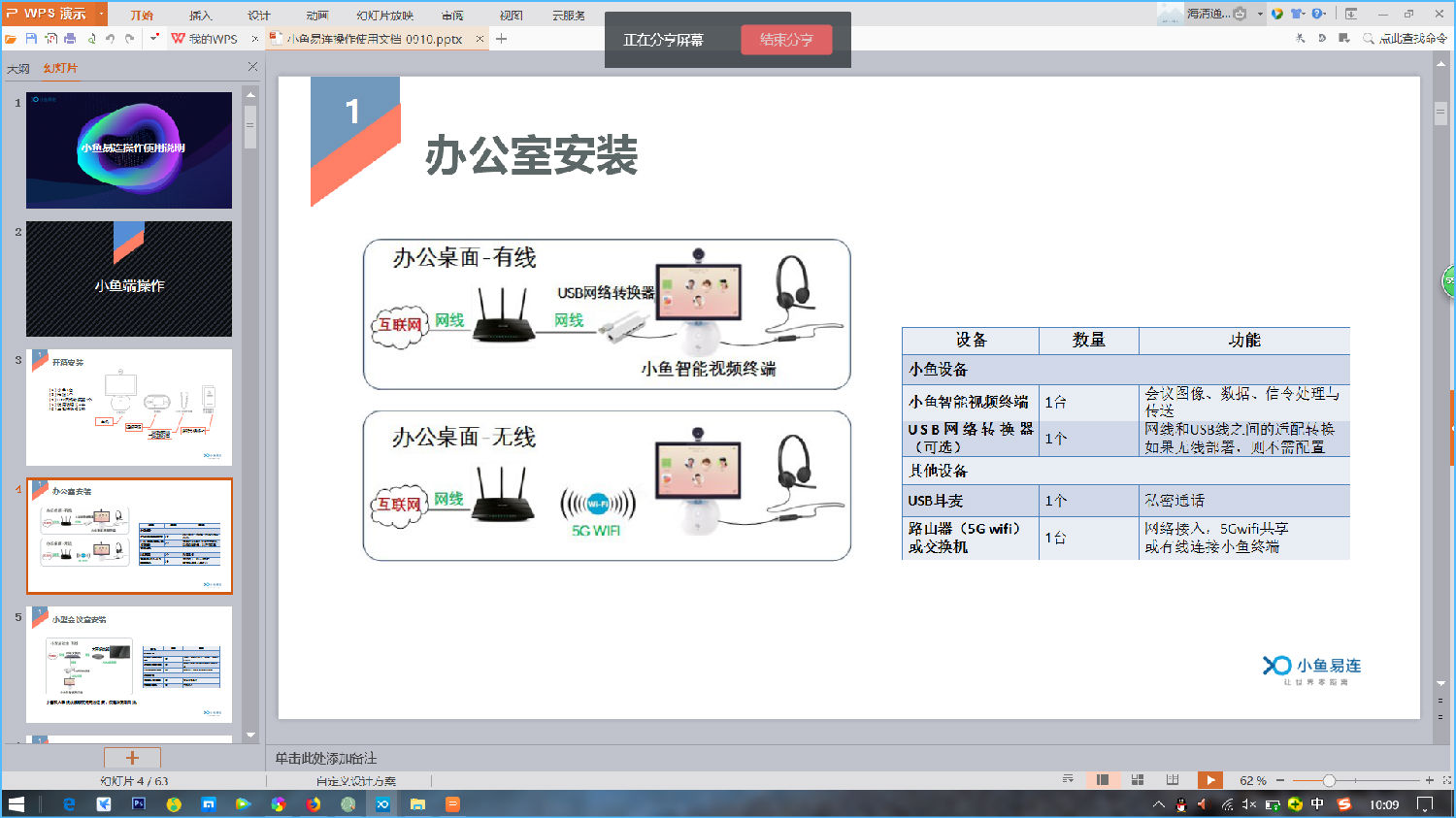The image size is (1456, 818).
Task: Select slide 1 thumbnail 小鱼易连操作使用说明
Action: click(x=129, y=150)
